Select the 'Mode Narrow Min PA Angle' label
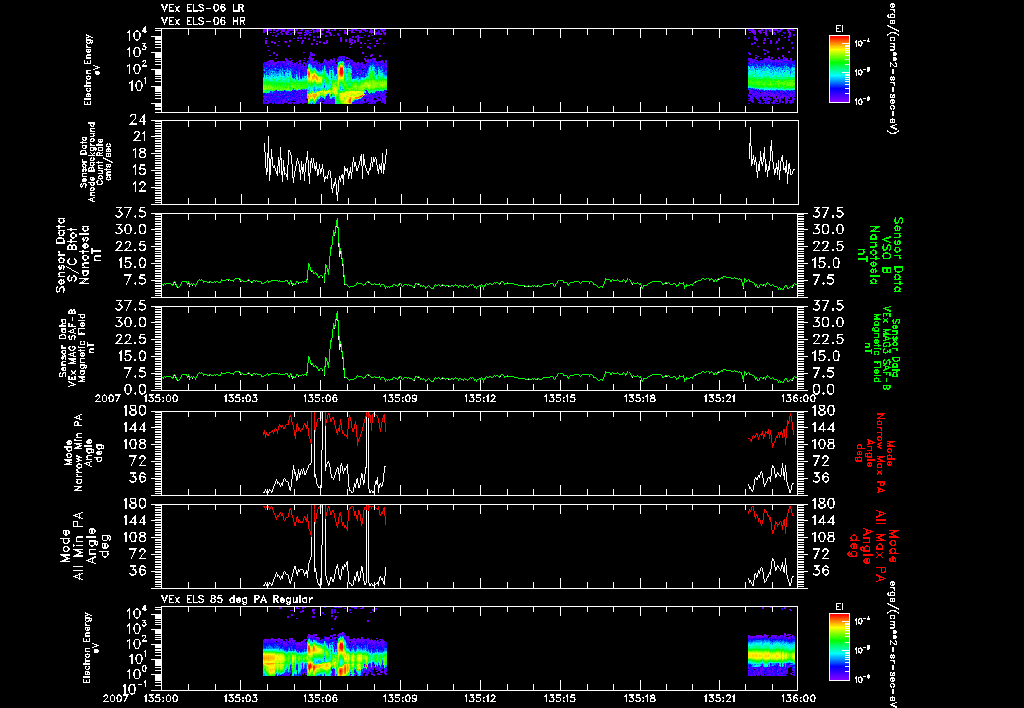Viewport: 1024px width, 708px height. tap(84, 453)
